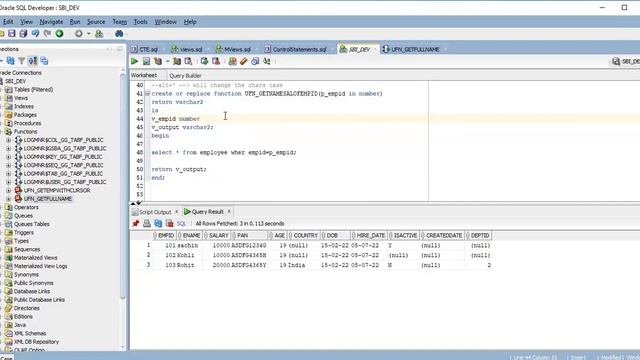640x360 pixels.
Task: Open the Team menu
Action: point(119,22)
